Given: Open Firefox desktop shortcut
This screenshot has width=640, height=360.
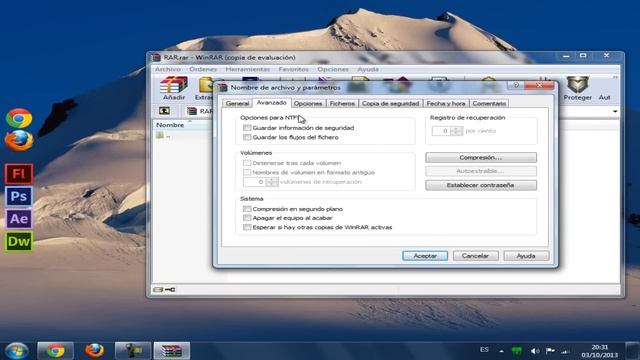Looking at the screenshot, I should [19, 141].
